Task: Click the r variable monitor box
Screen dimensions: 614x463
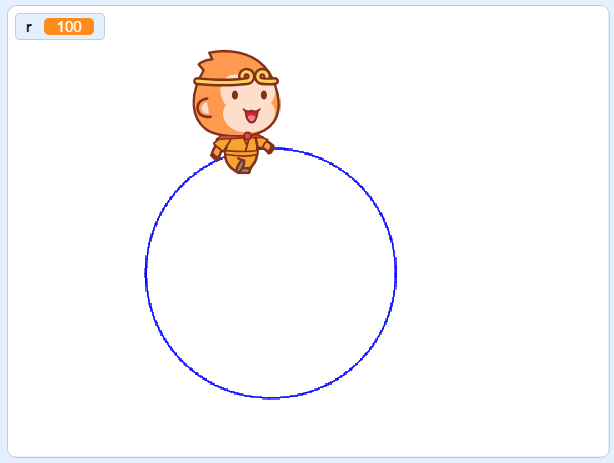Action: [60, 27]
